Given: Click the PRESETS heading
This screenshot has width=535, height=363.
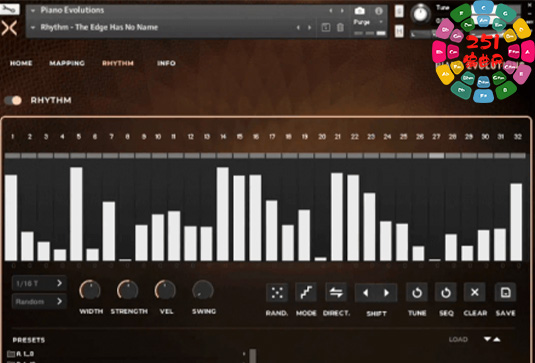Looking at the screenshot, I should [29, 340].
